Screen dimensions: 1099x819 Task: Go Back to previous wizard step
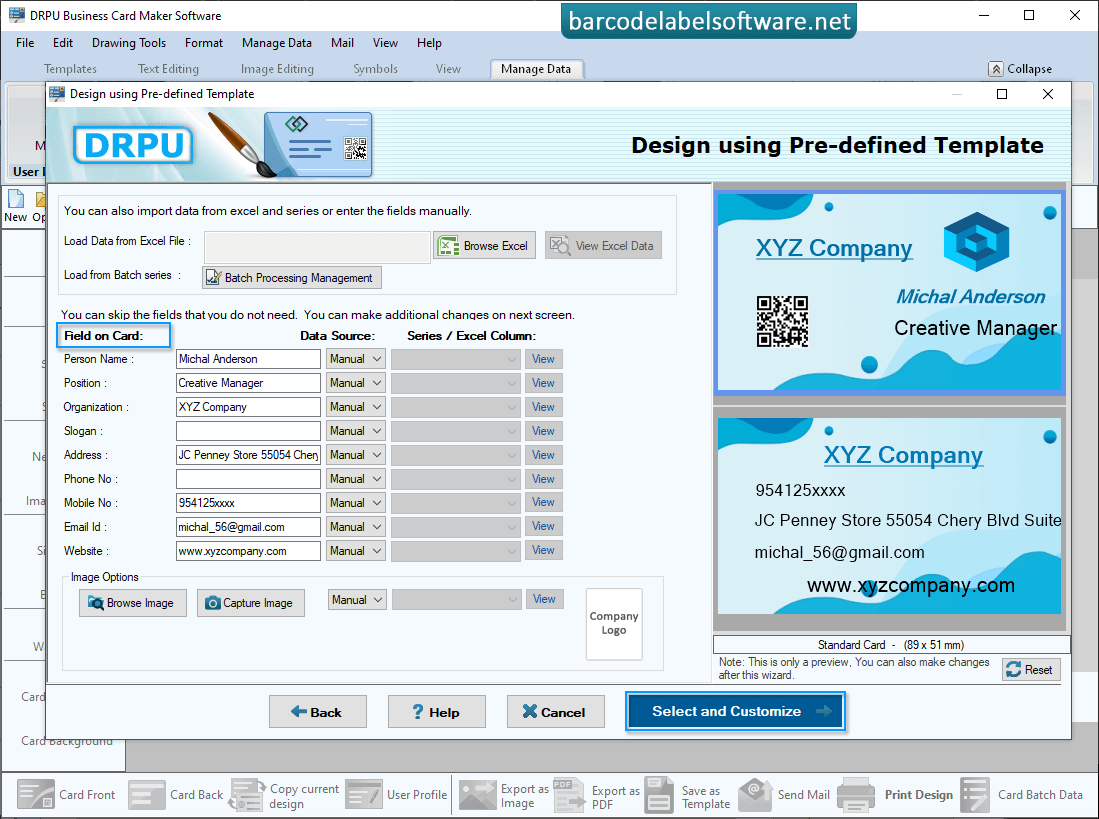318,713
